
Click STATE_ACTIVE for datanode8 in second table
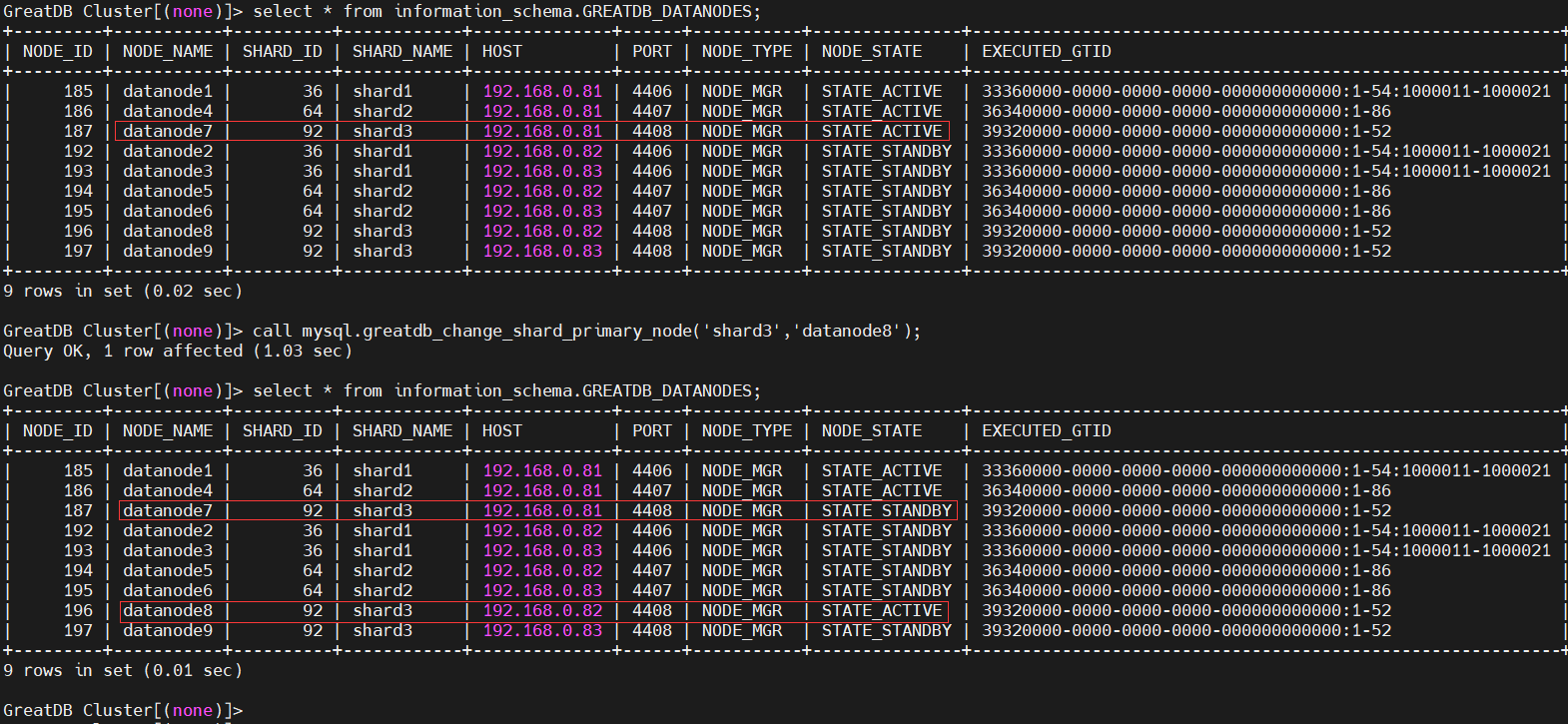tap(882, 610)
